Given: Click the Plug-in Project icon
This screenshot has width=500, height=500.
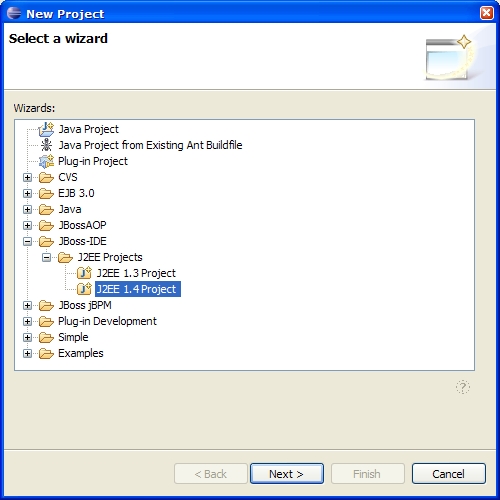Looking at the screenshot, I should (46, 161).
